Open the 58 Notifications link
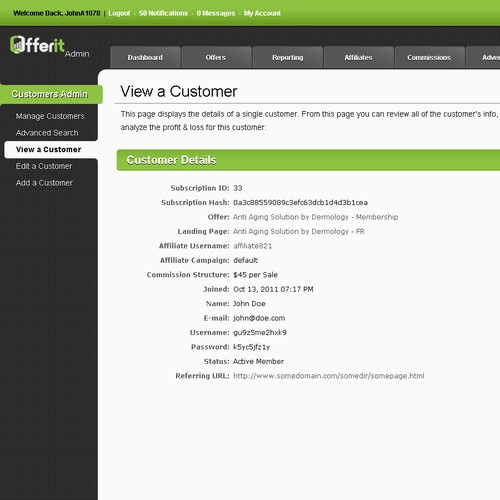500x500 pixels. click(x=163, y=13)
